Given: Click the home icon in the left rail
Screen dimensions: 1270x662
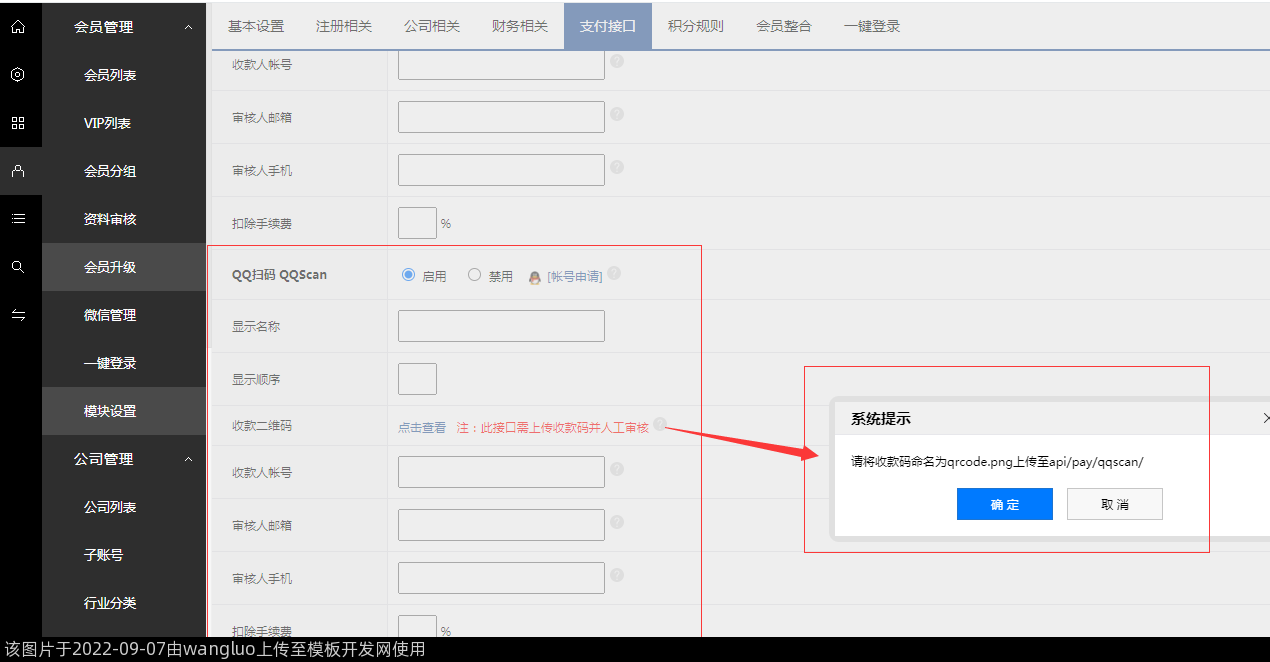Looking at the screenshot, I should pos(18,27).
